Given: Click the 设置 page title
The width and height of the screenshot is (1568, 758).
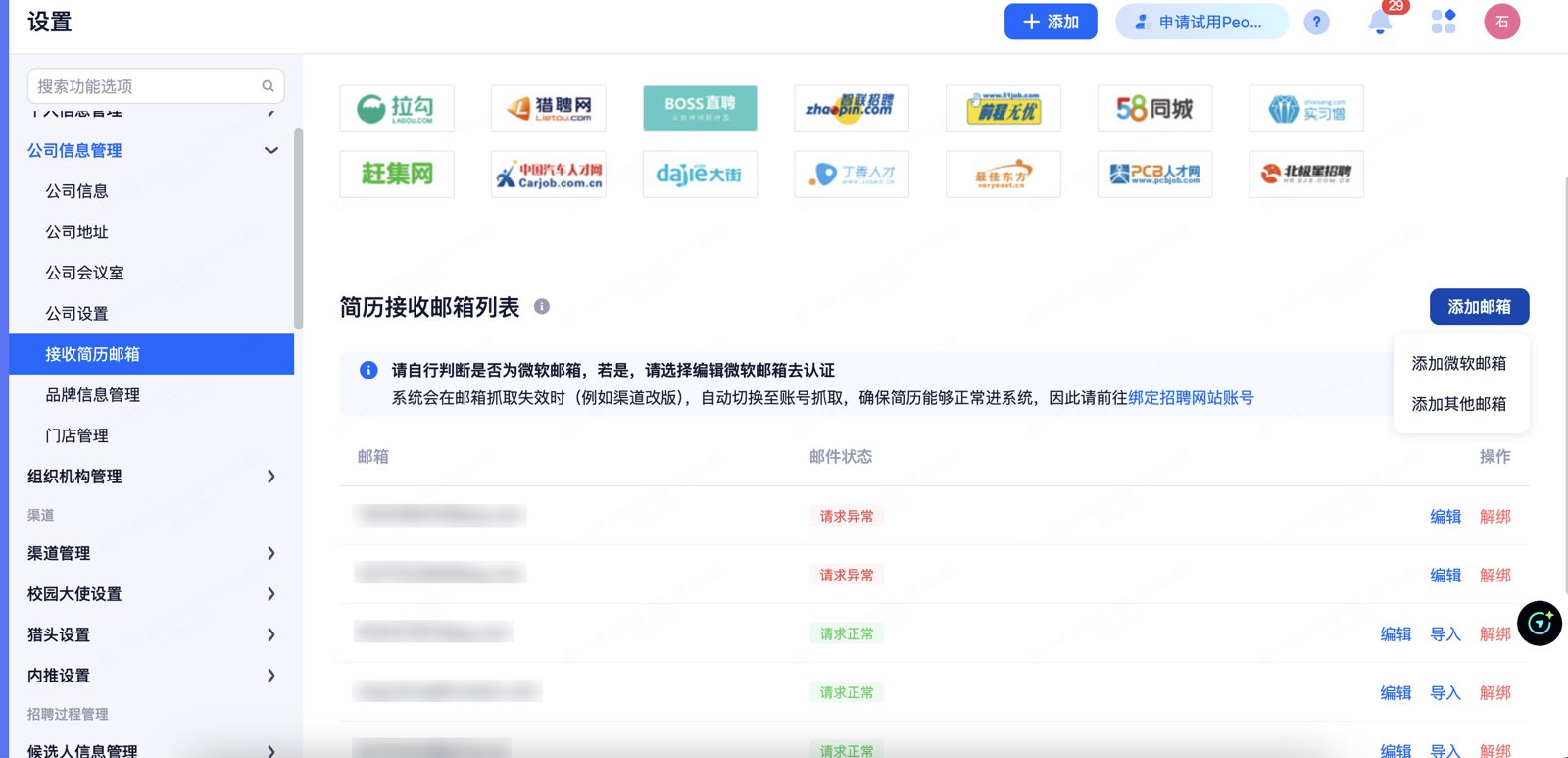Looking at the screenshot, I should [50, 22].
